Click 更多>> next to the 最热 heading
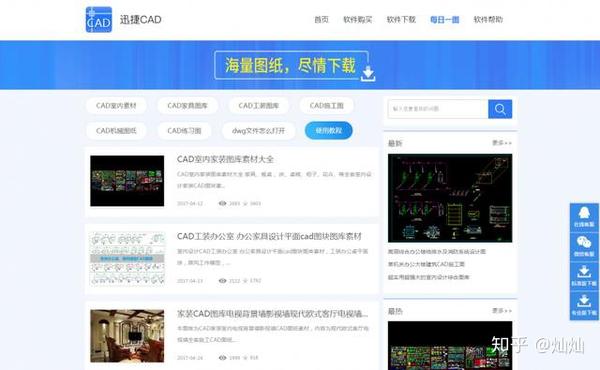Viewport: 600px width, 370px height. [502, 311]
